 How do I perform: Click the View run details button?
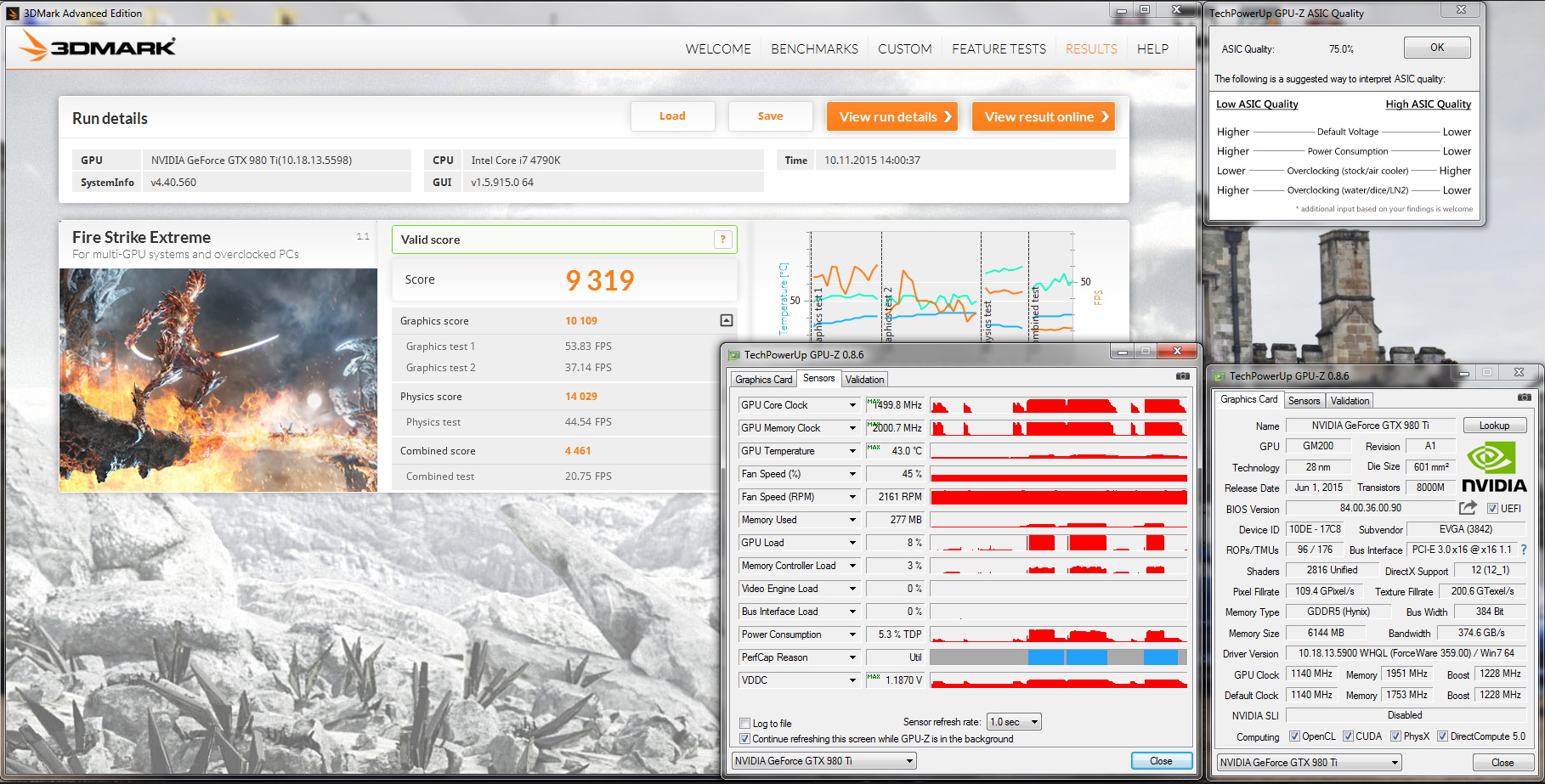point(892,116)
